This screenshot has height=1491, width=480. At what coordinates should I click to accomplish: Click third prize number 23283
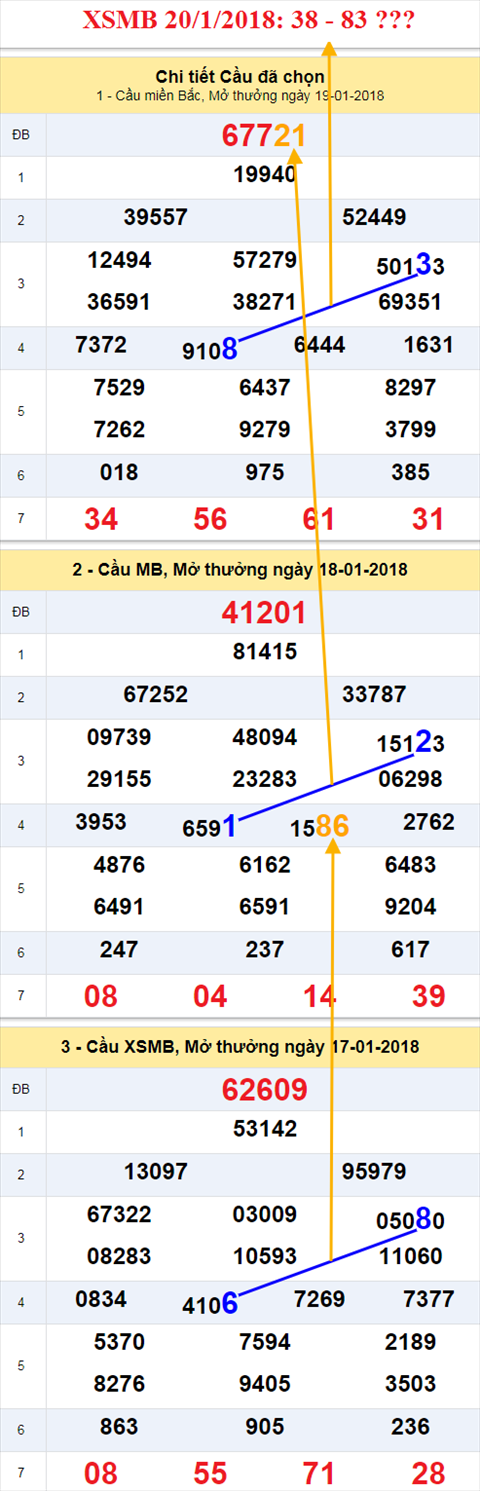click(x=264, y=778)
